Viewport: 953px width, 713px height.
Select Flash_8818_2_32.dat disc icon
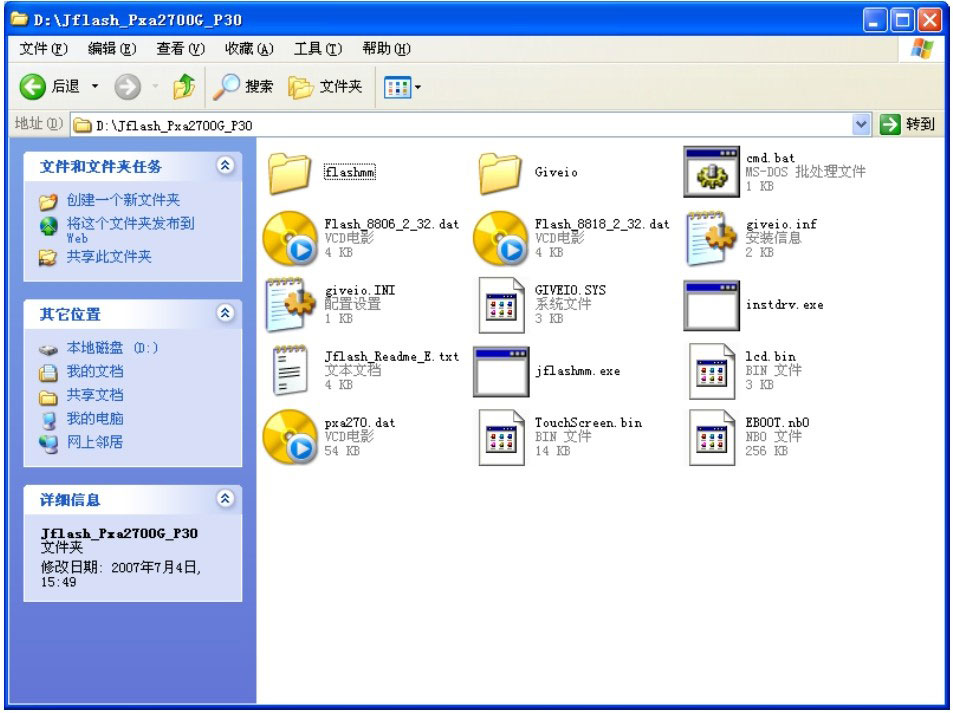(x=500, y=238)
